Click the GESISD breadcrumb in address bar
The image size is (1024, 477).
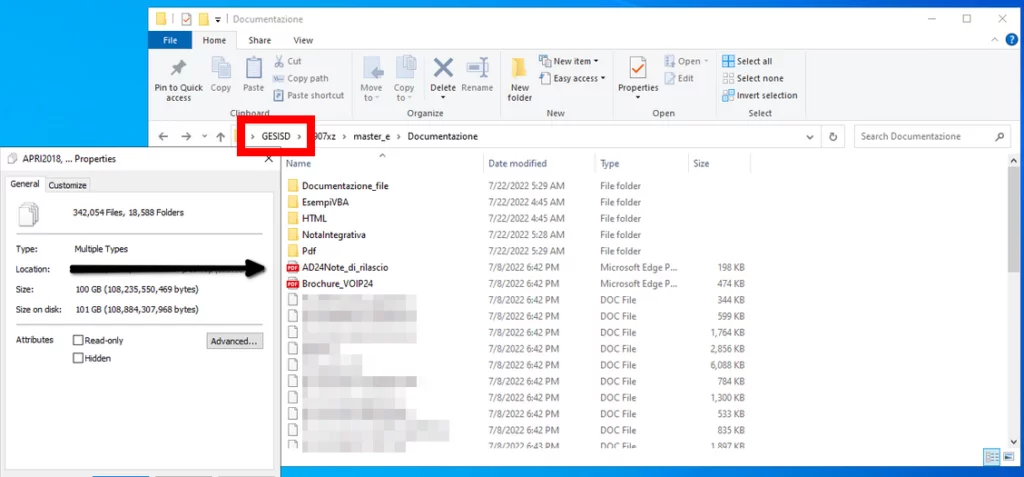click(x=276, y=136)
